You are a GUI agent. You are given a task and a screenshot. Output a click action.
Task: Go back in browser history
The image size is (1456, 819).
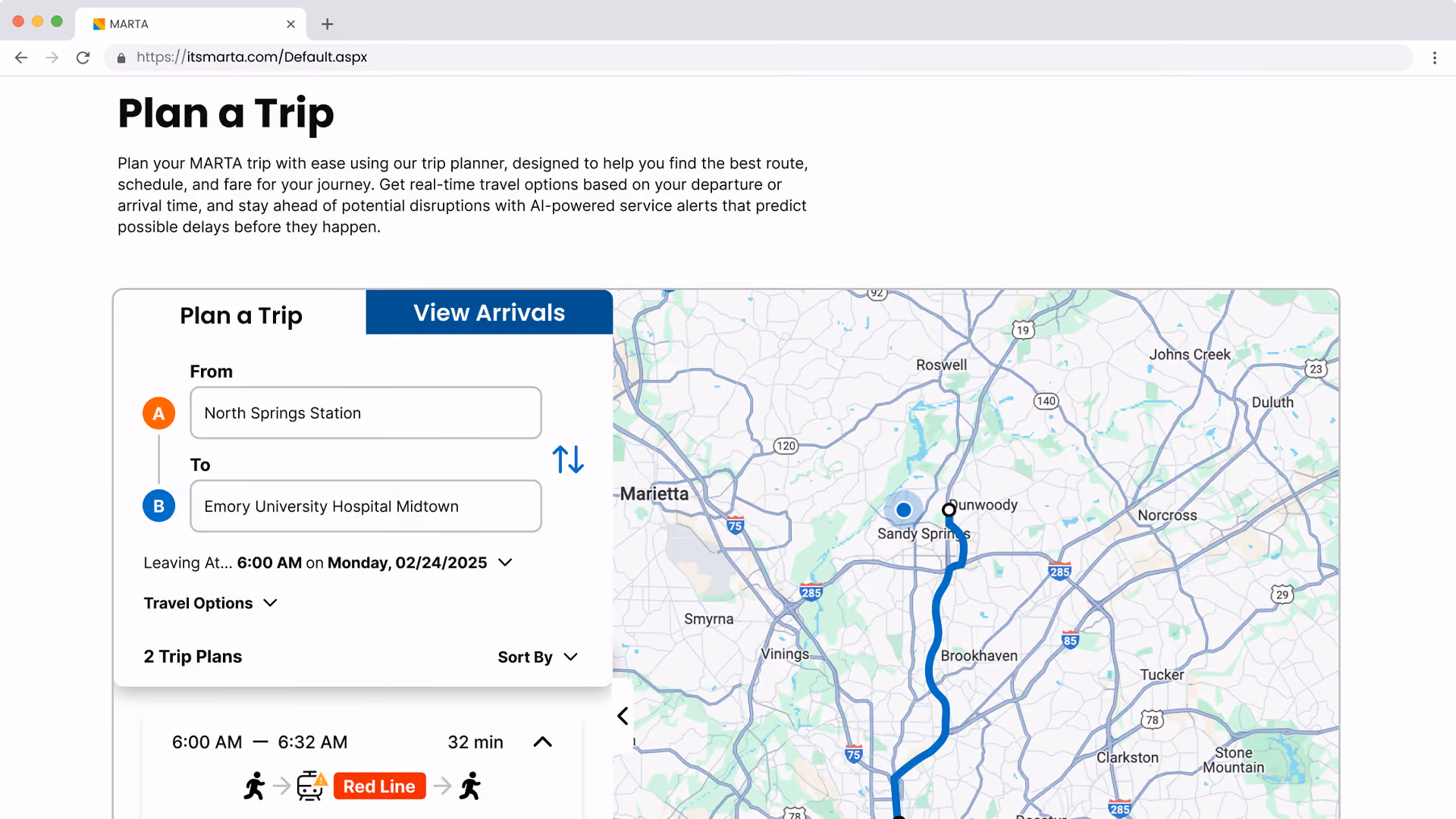tap(21, 58)
